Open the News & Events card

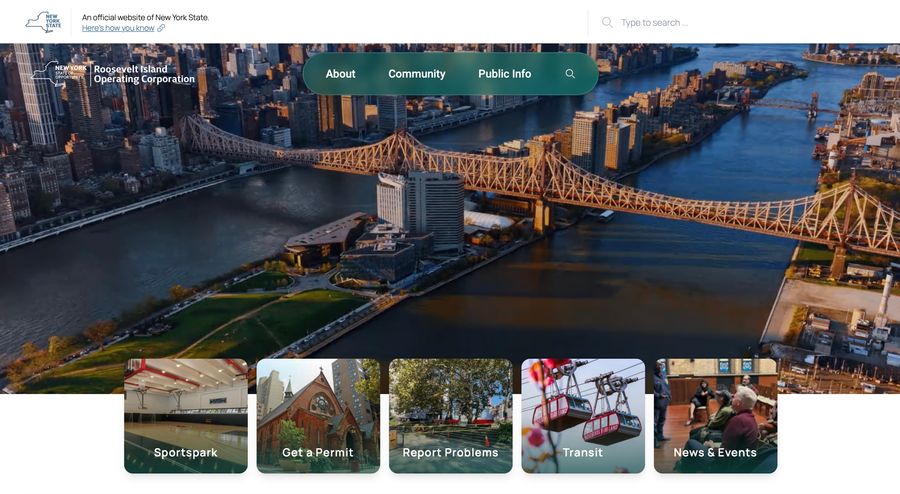tap(715, 416)
